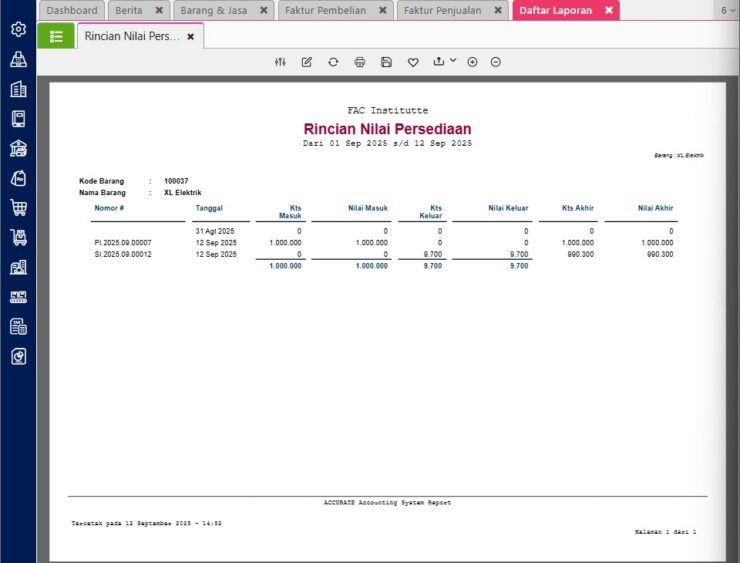Mark report as favorite with heart icon
The width and height of the screenshot is (740, 563).
pyautogui.click(x=413, y=62)
